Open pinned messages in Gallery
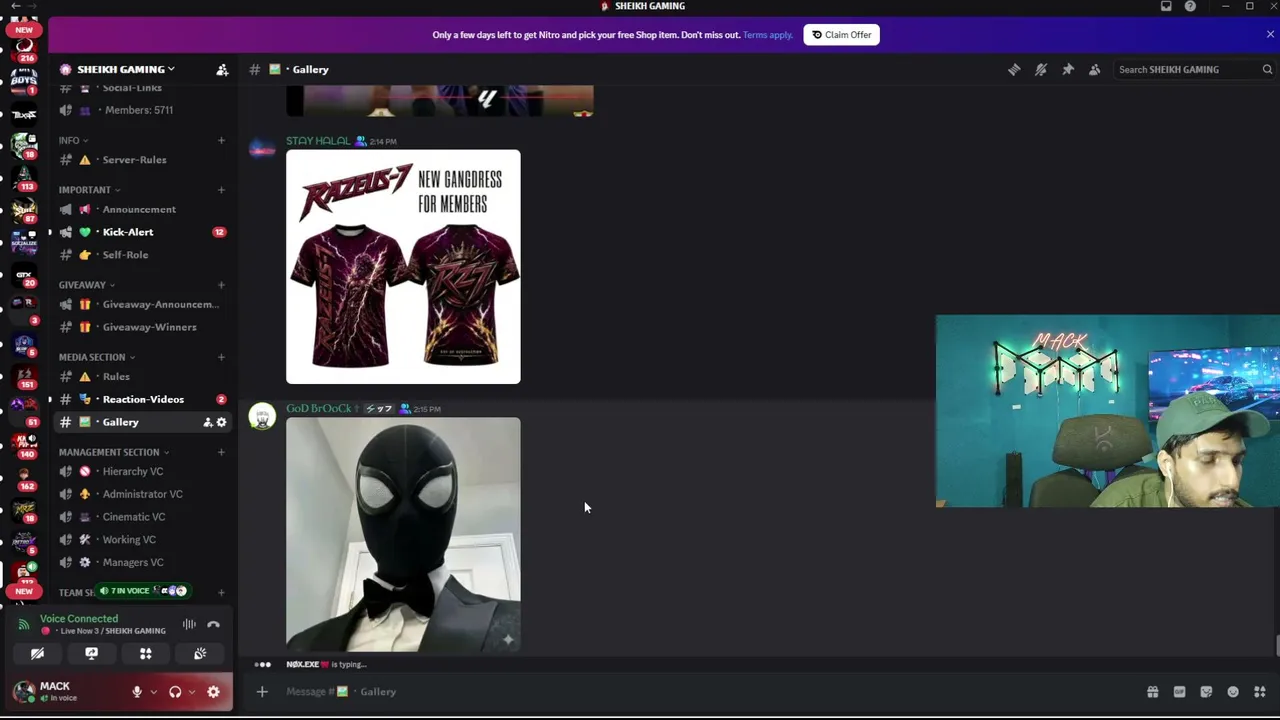The width and height of the screenshot is (1280, 720). point(1068,69)
